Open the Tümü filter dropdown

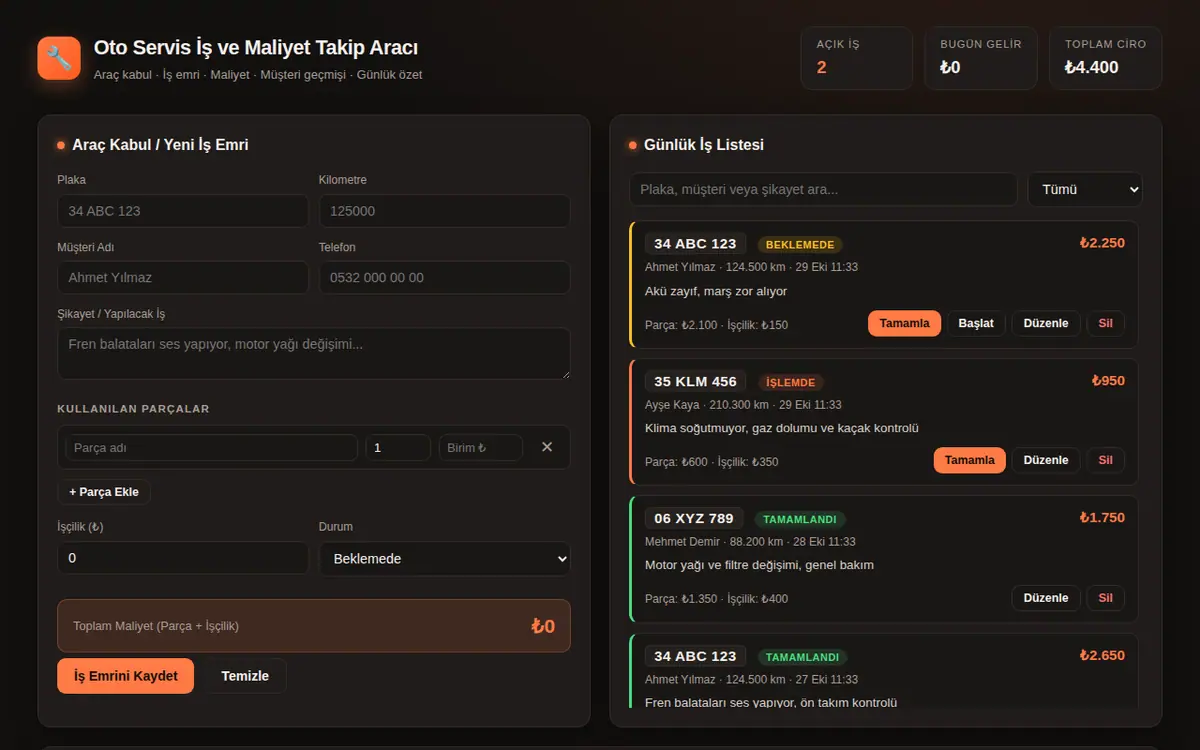pyautogui.click(x=1085, y=190)
